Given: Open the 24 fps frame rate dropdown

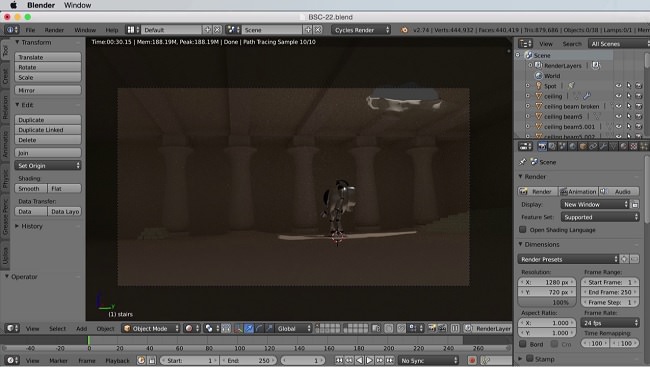Looking at the screenshot, I should (x=610, y=323).
